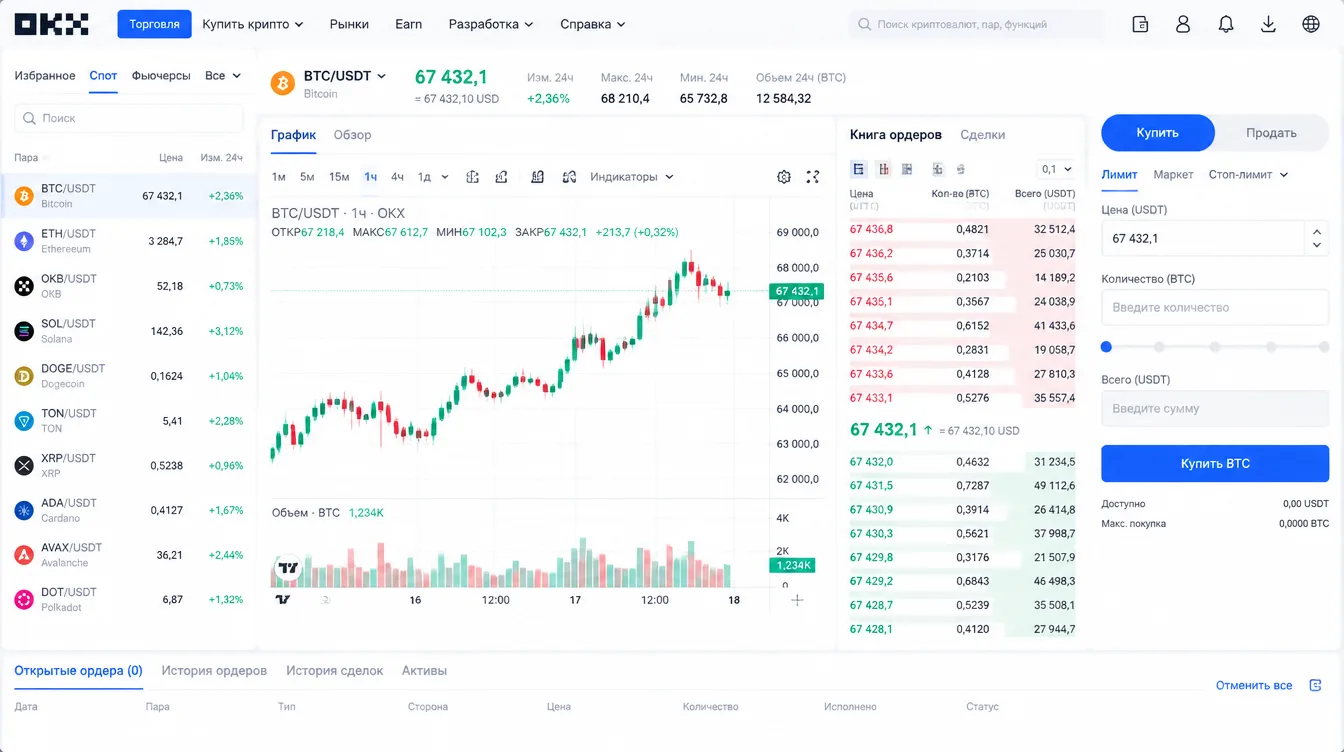Open the order book 0,1 precision dropdown
The width and height of the screenshot is (1344, 752).
tap(1056, 169)
